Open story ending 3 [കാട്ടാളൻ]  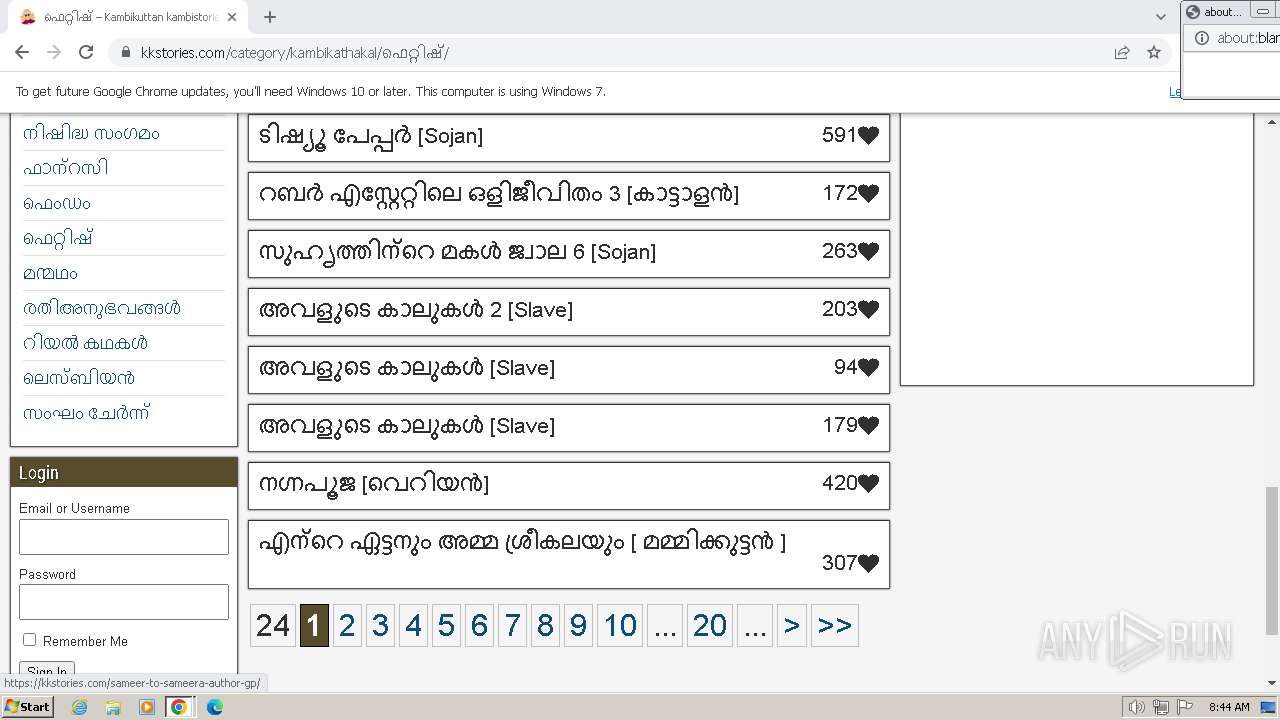(x=498, y=194)
